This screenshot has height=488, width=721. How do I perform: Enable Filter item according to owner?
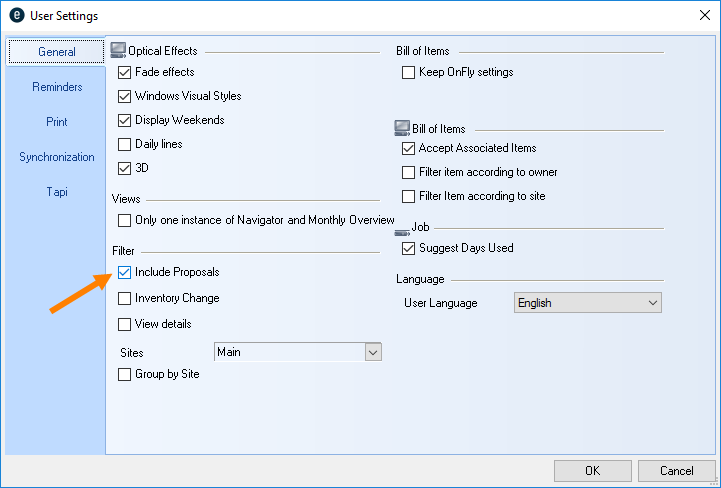(x=408, y=172)
